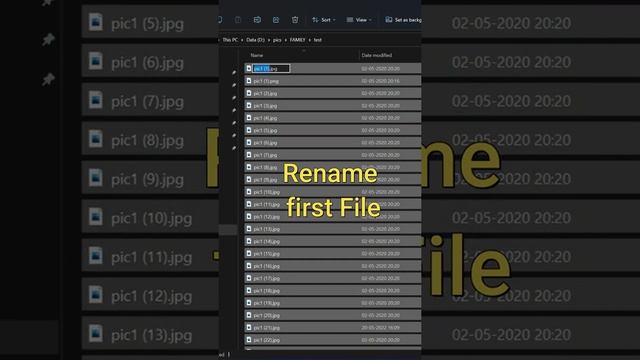Click Set as background button

403,20
